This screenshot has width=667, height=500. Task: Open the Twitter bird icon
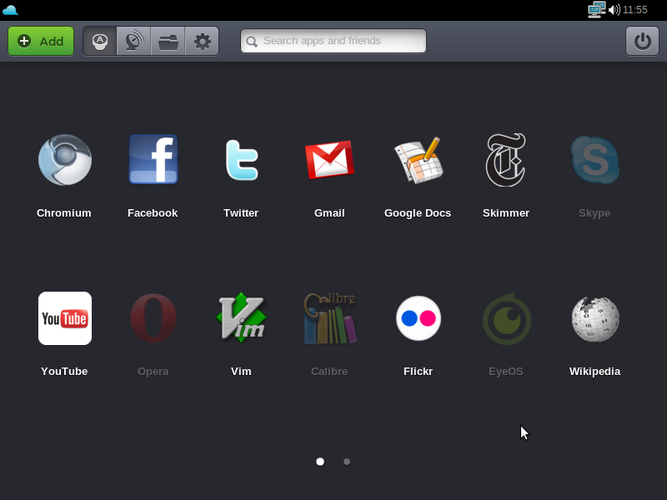click(x=241, y=160)
